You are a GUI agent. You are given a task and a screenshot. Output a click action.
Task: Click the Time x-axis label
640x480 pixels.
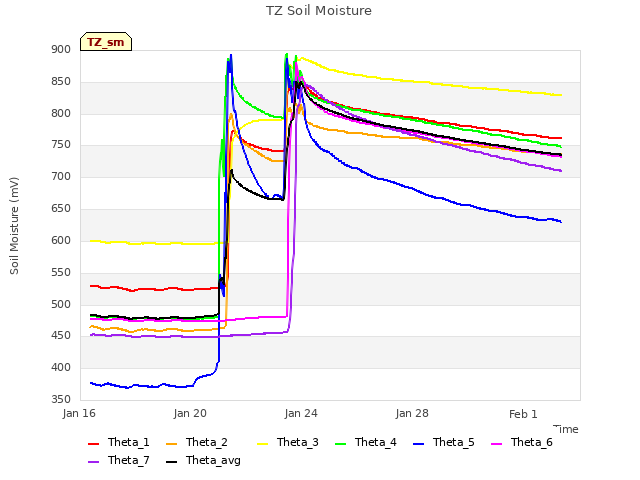pos(566,429)
